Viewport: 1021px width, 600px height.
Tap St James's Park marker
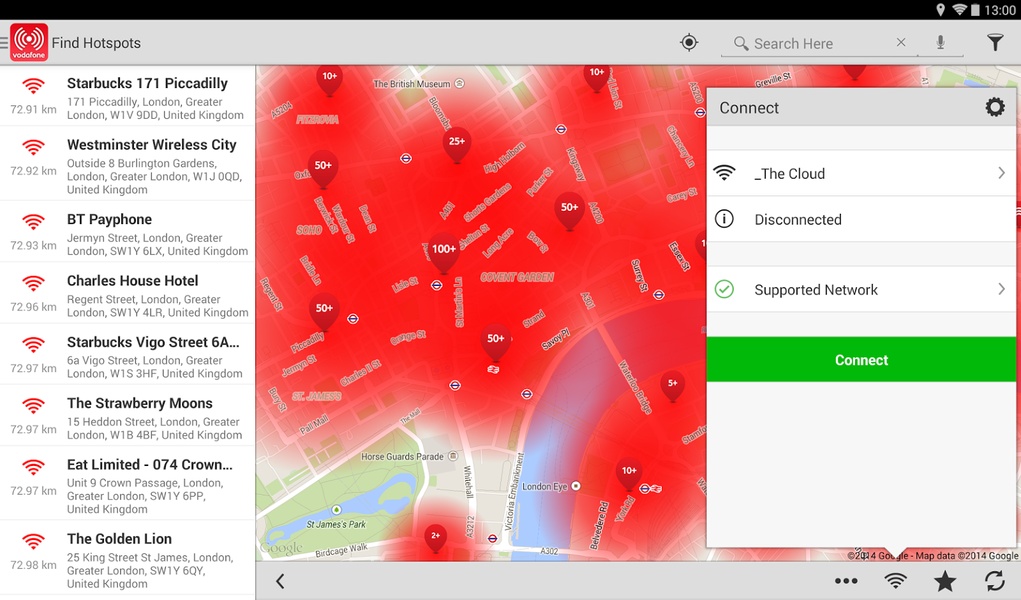(336, 509)
